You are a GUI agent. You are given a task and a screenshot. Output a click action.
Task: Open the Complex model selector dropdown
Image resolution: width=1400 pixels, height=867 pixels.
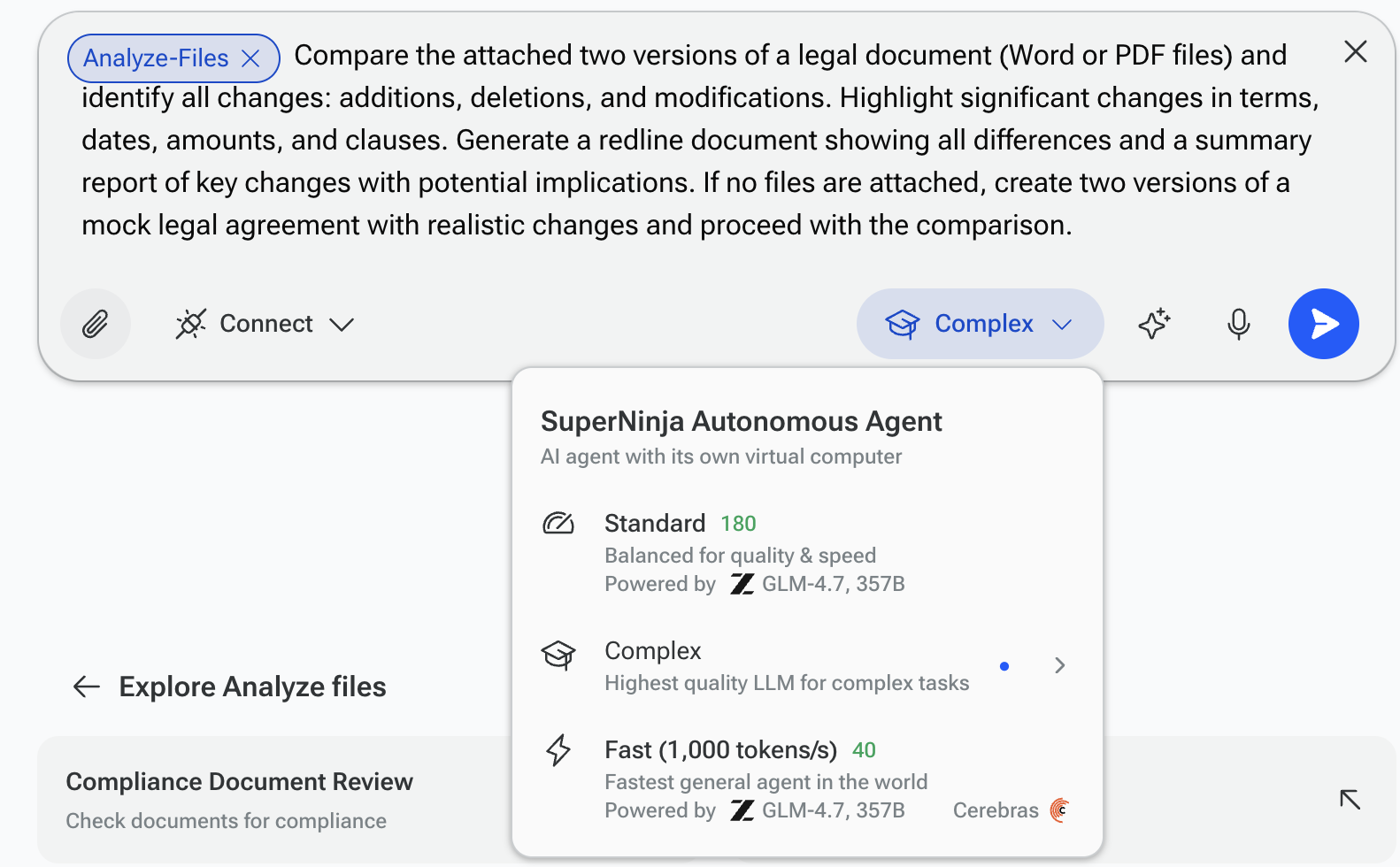(980, 324)
